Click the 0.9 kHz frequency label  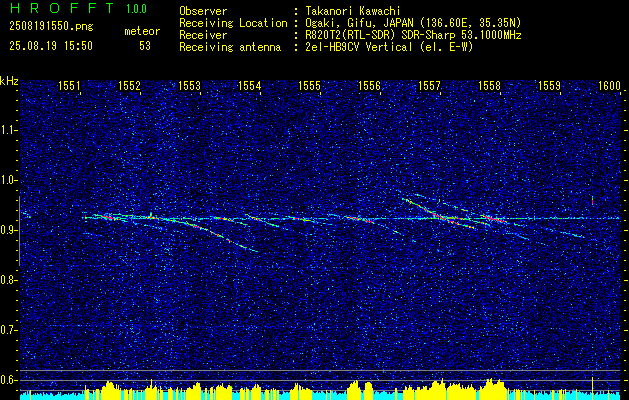click(8, 230)
